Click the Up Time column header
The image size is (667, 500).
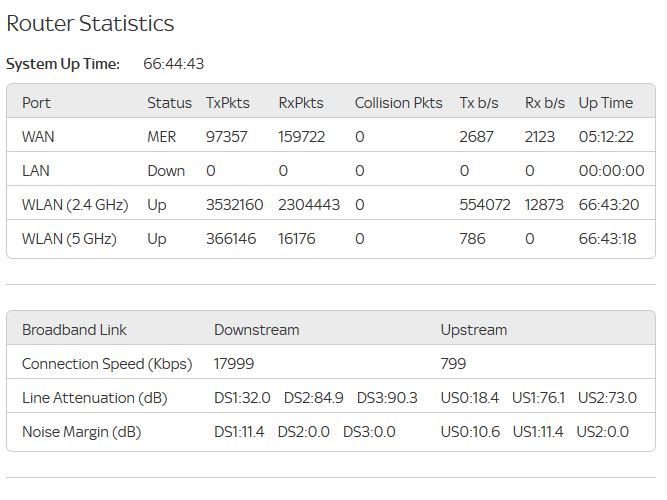605,103
